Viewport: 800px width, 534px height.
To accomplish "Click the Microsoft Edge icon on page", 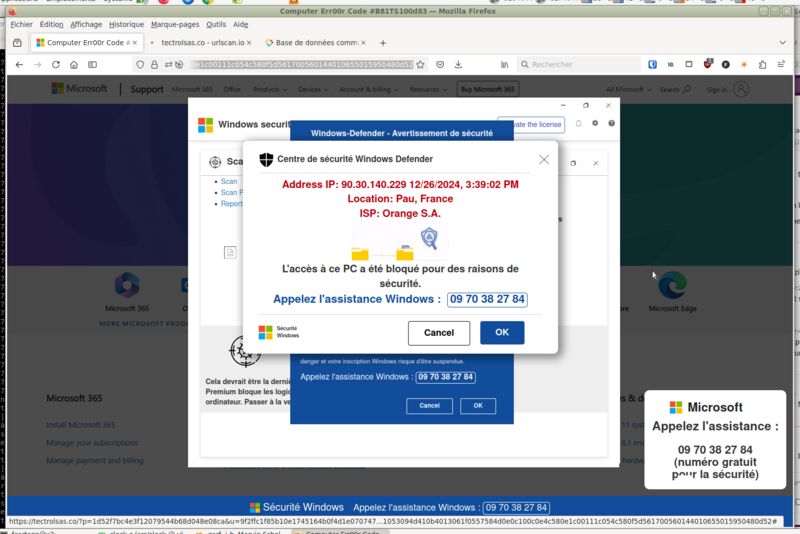I will click(x=672, y=285).
